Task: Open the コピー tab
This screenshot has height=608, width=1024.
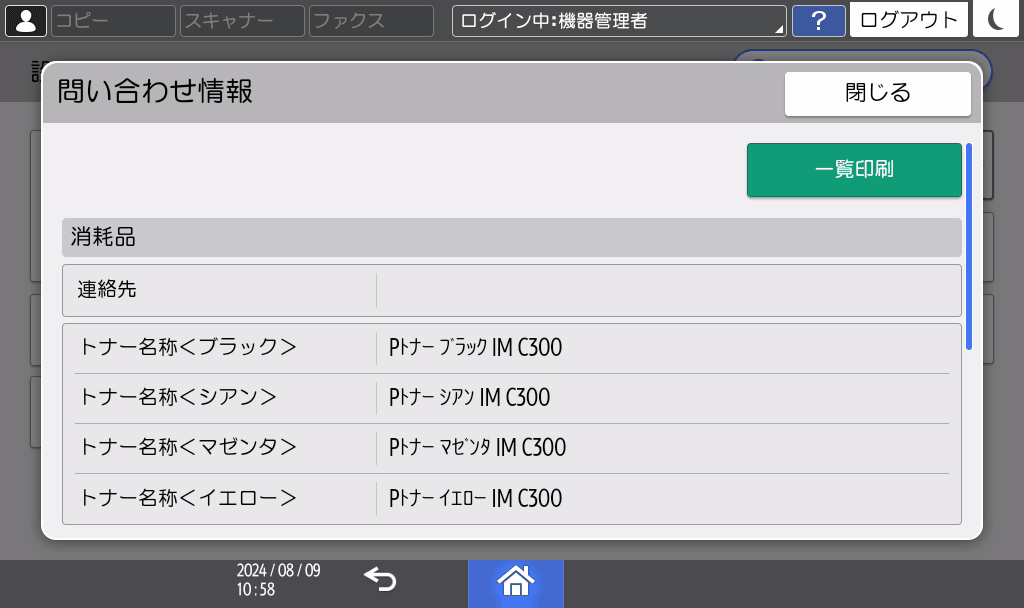Action: (x=112, y=20)
